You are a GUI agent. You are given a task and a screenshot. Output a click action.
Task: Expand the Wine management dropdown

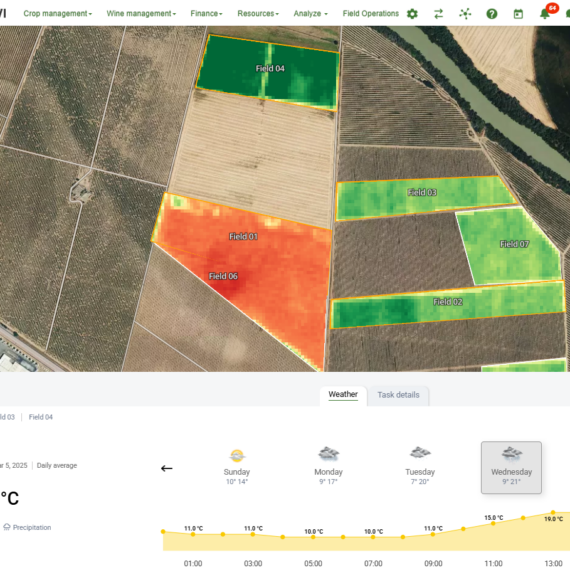point(141,13)
